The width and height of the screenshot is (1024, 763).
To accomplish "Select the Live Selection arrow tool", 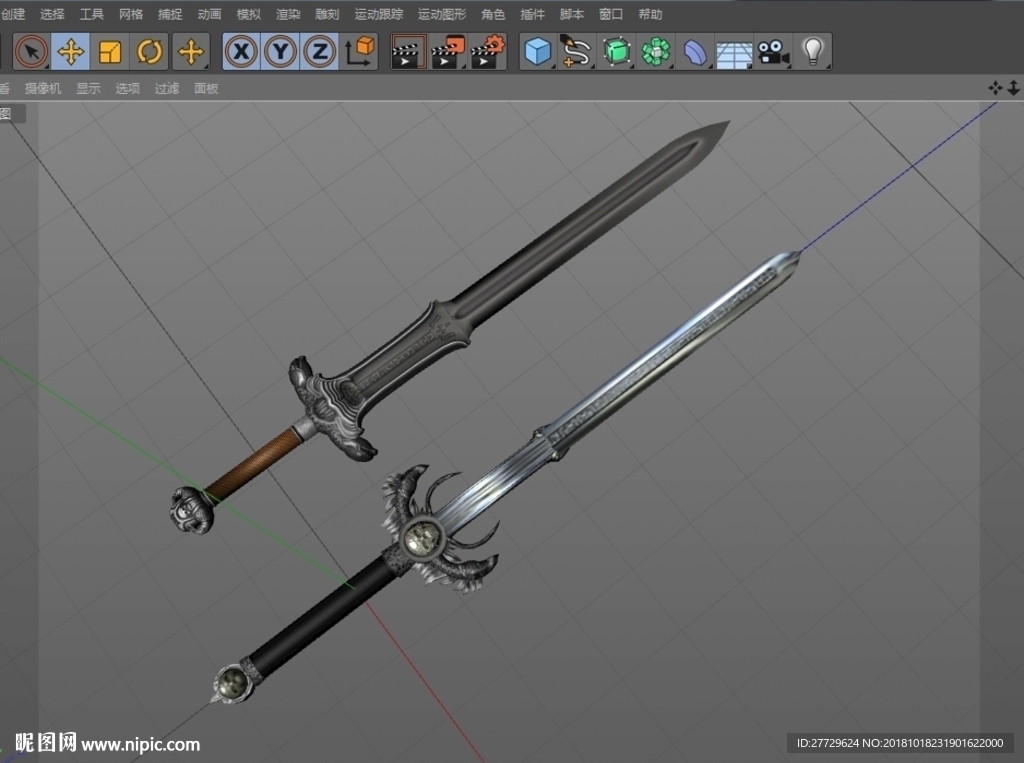I will 31,52.
